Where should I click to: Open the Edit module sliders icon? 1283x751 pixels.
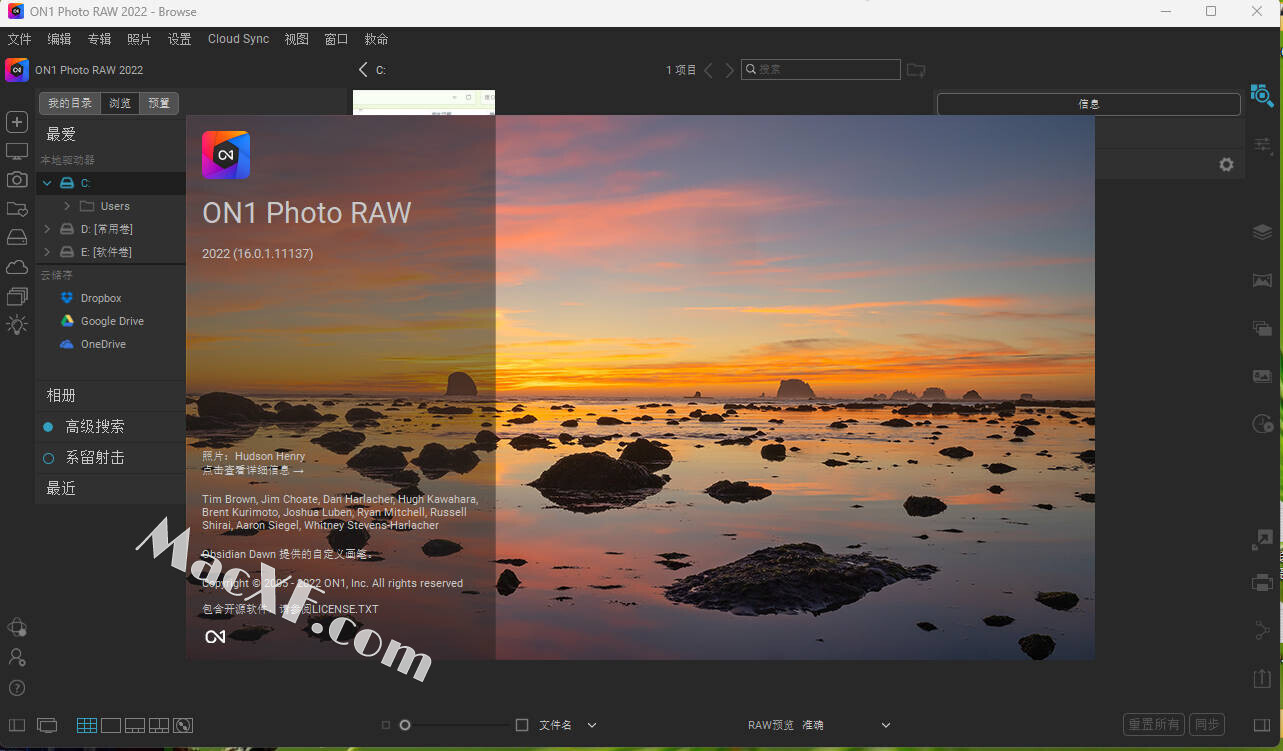(1262, 145)
